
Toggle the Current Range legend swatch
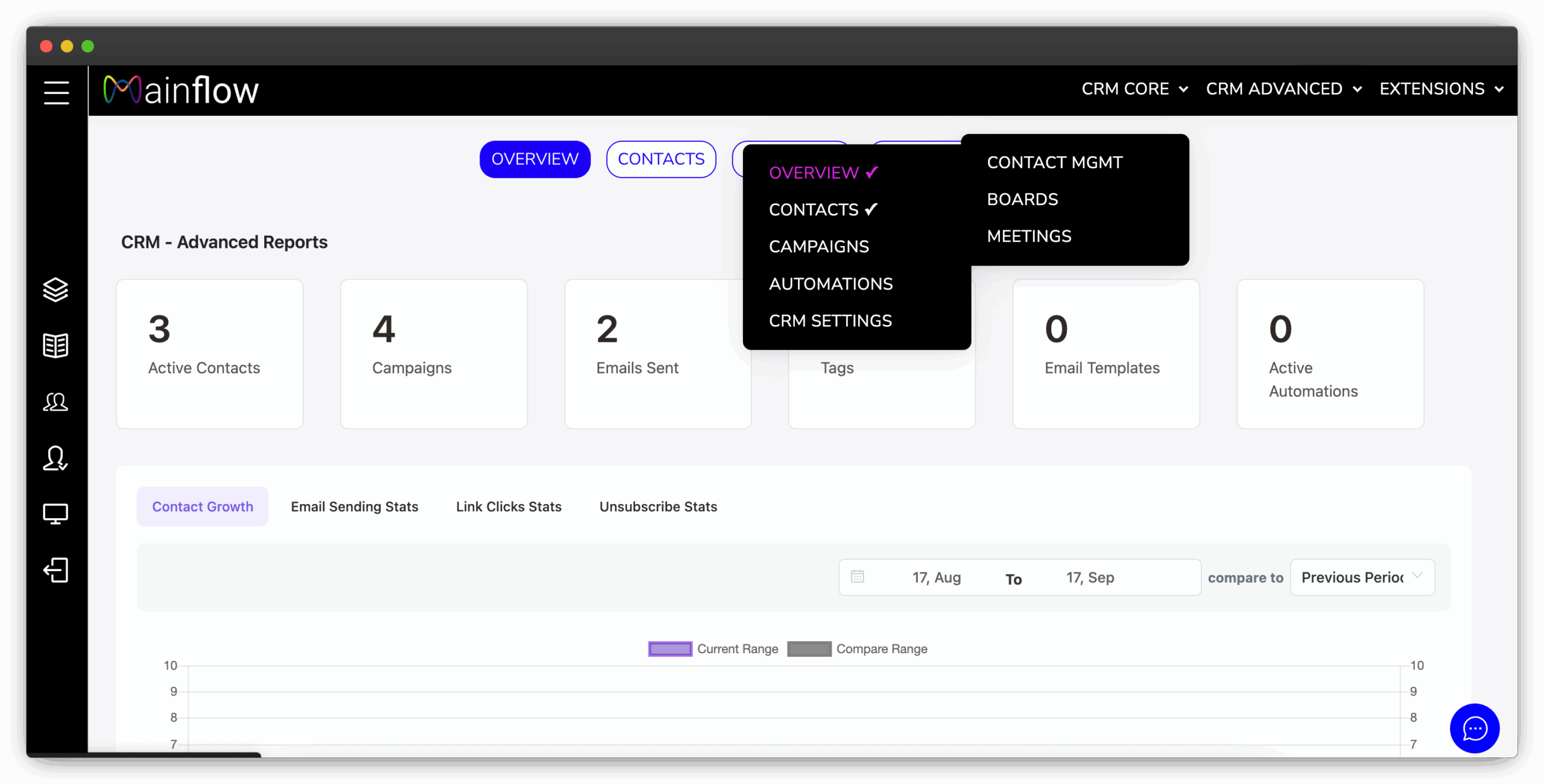[670, 649]
